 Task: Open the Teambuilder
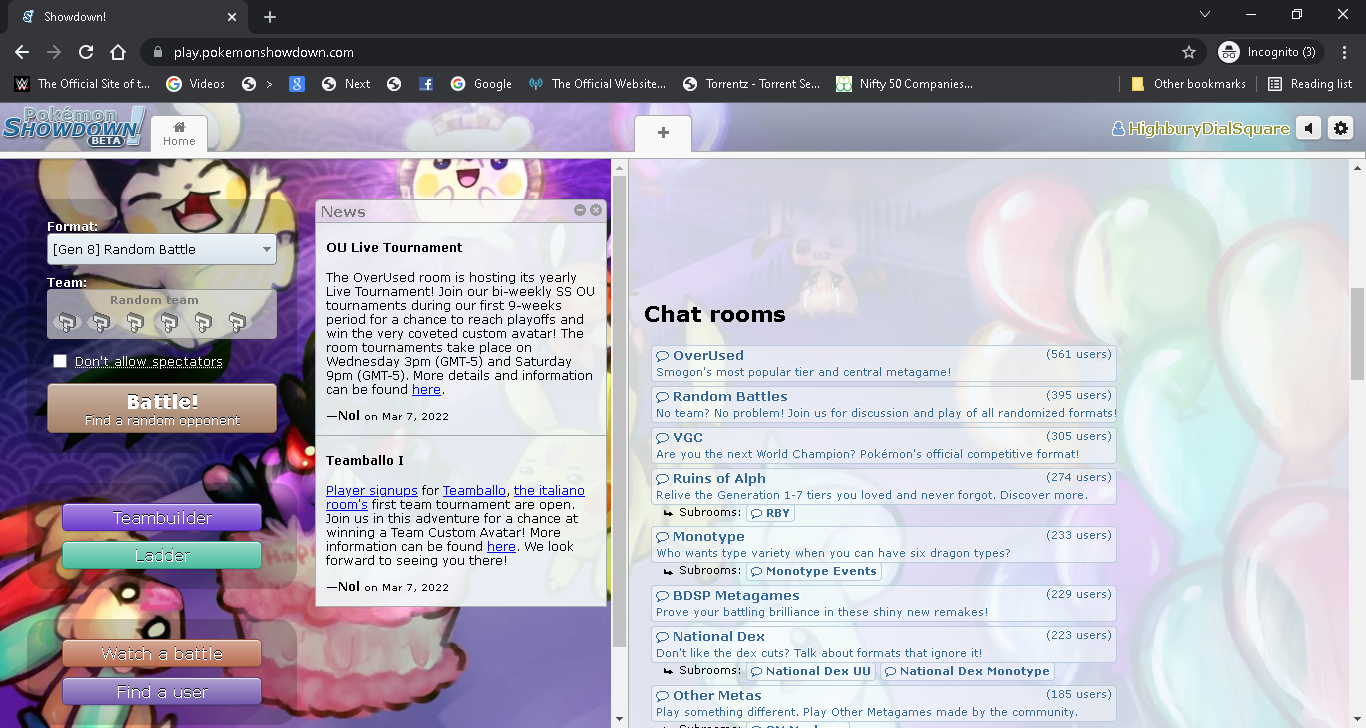(x=162, y=518)
